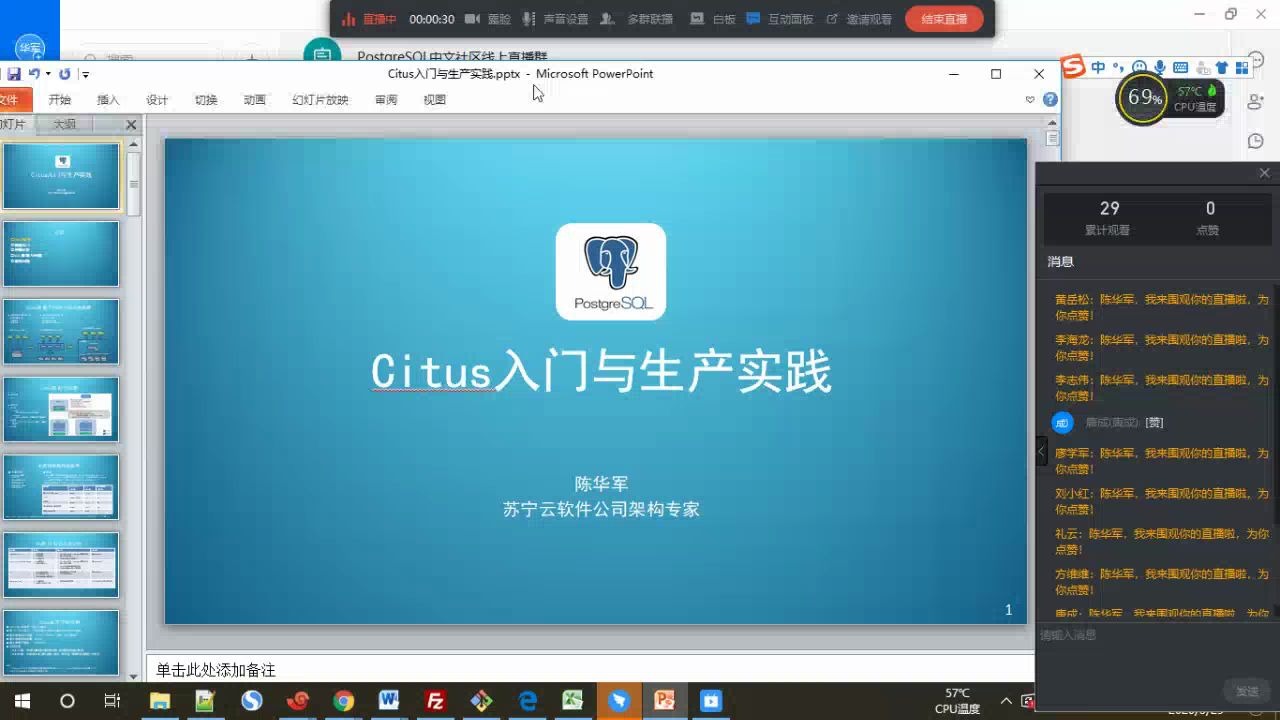Click the Sogou input method S logo
This screenshot has height=720, width=1280.
[1073, 67]
